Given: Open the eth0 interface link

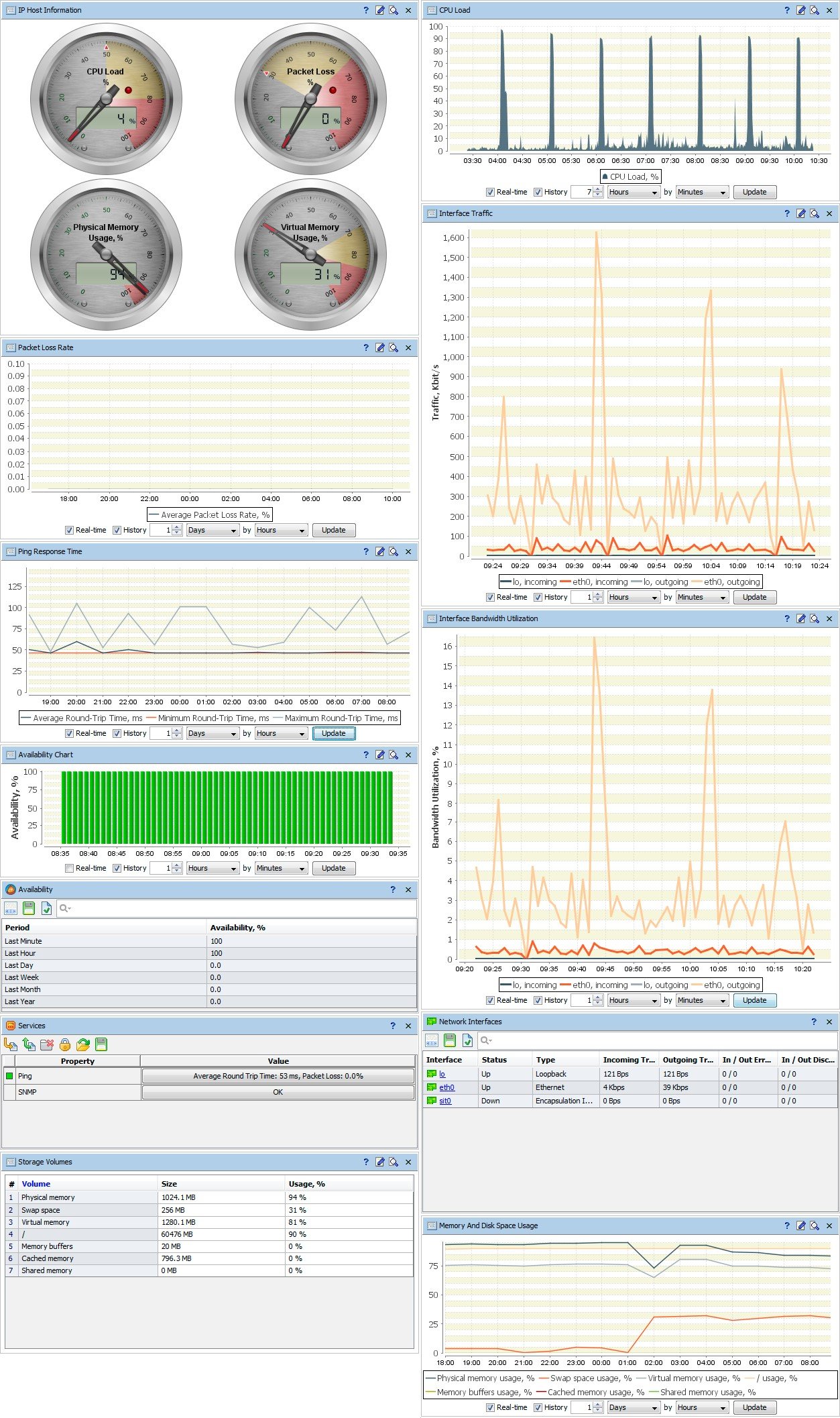Looking at the screenshot, I should 446,1087.
